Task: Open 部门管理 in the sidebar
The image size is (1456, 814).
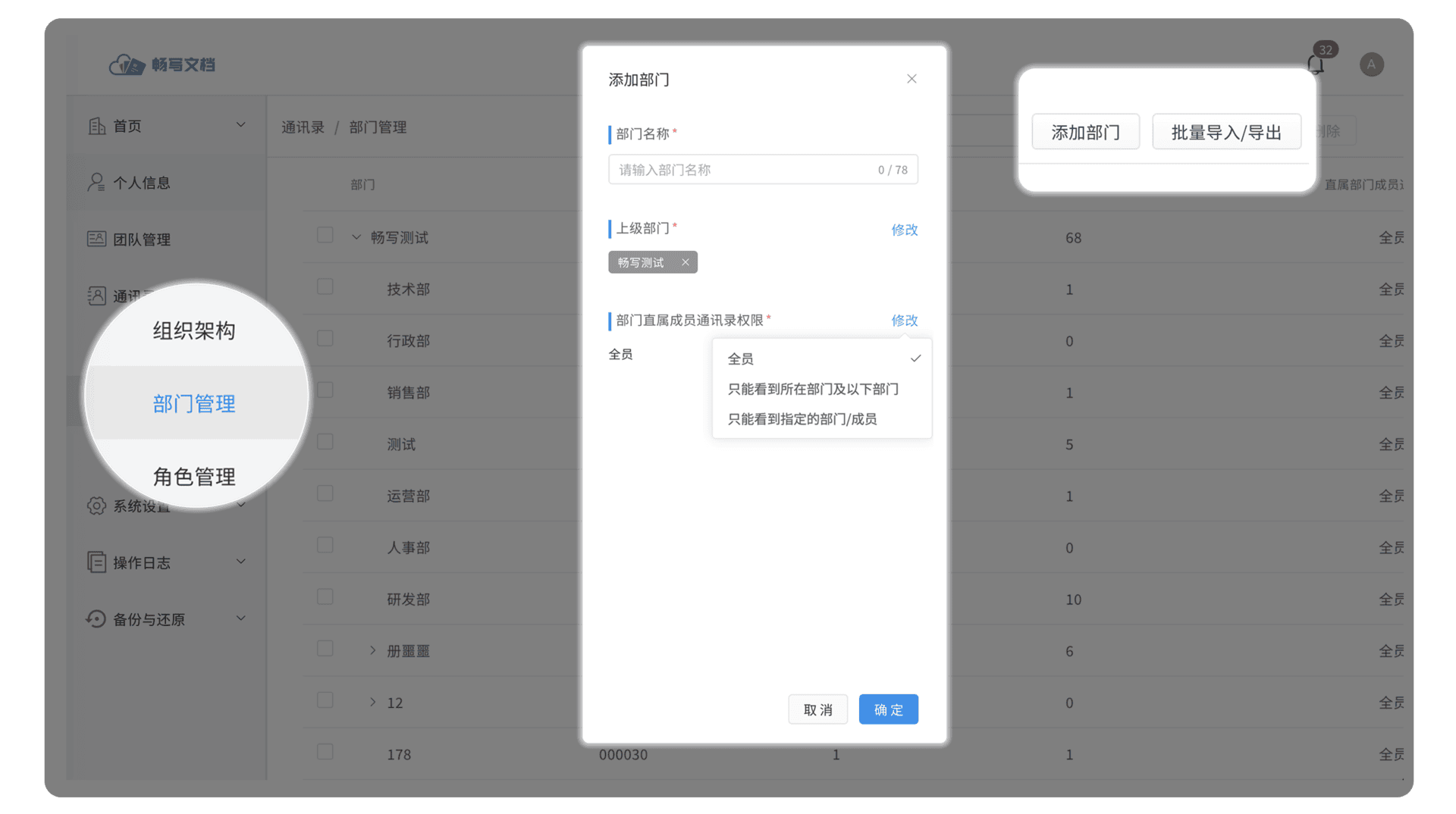Action: pyautogui.click(x=194, y=403)
